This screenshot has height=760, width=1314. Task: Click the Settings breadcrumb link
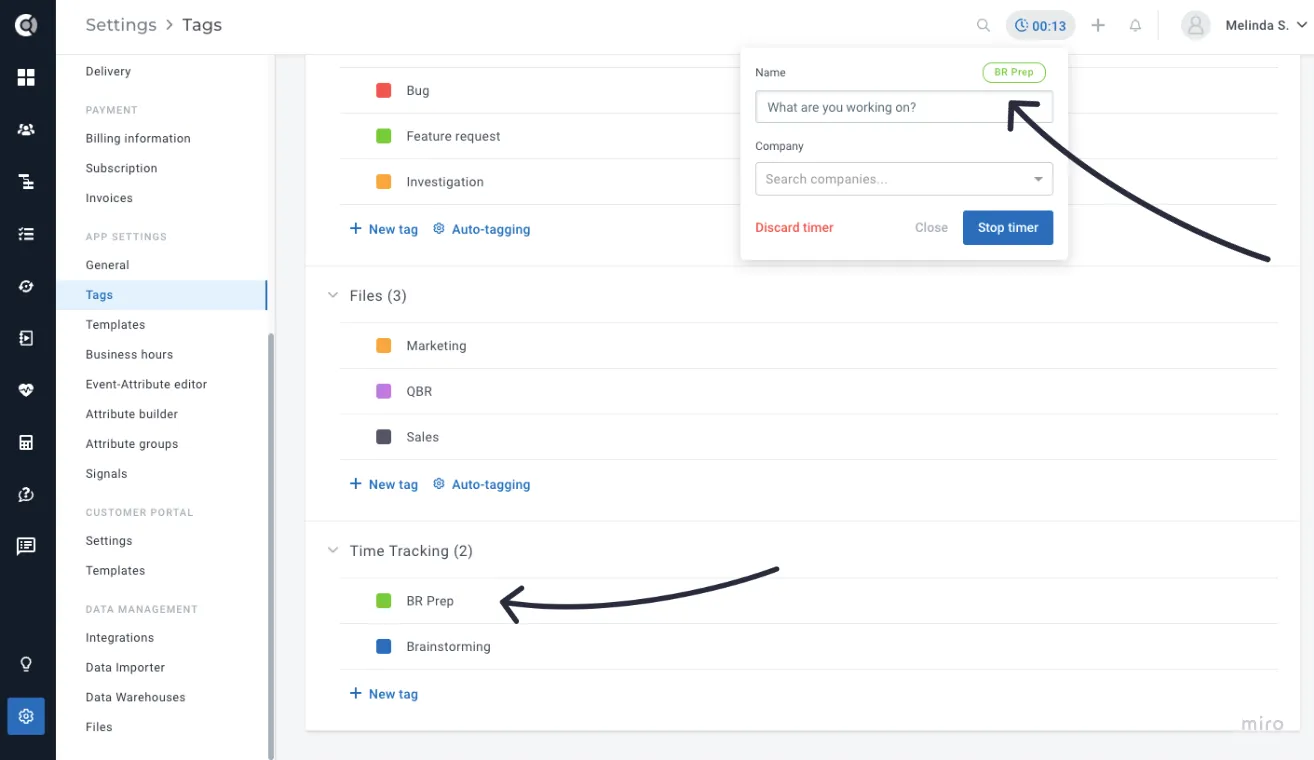coord(121,25)
